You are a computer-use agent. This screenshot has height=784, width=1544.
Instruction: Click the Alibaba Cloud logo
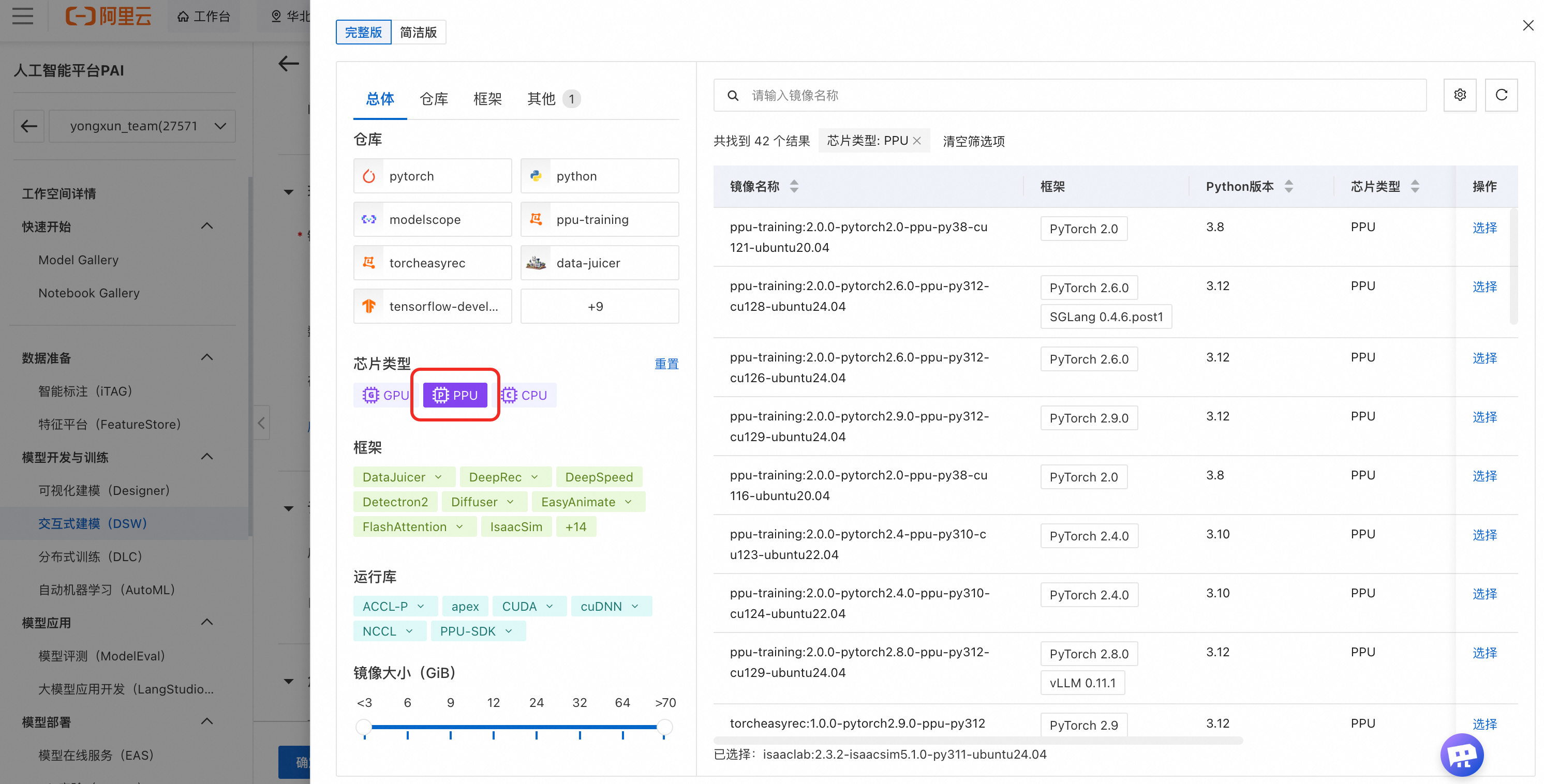click(109, 16)
